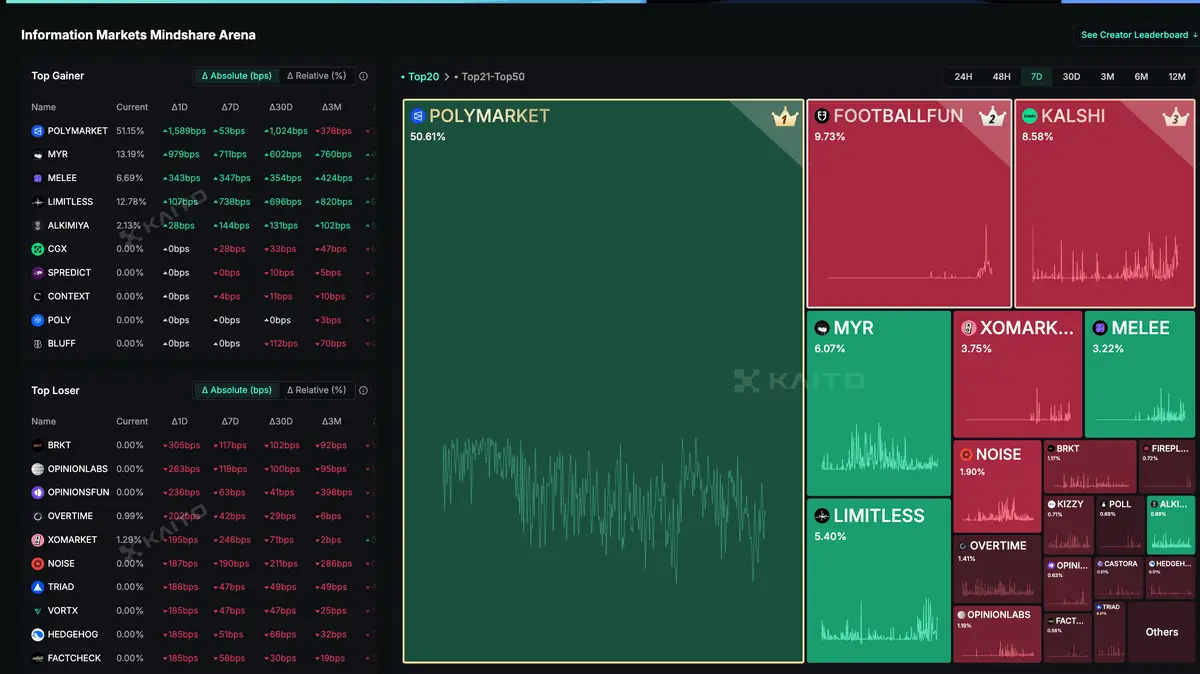
Task: Sort Top Loser by Δ3M column
Action: point(331,422)
